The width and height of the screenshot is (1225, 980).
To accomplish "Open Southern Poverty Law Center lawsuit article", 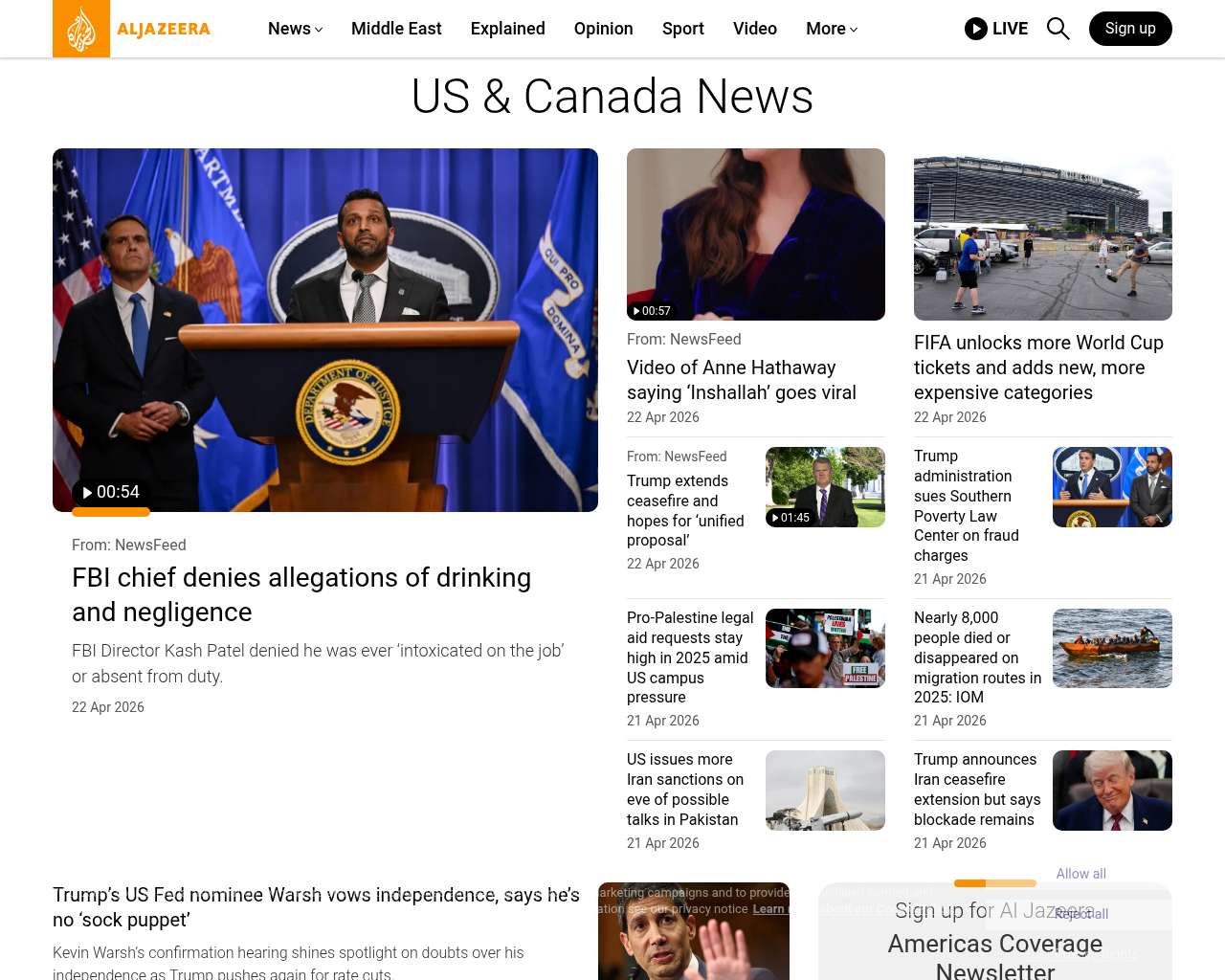I will click(x=967, y=505).
